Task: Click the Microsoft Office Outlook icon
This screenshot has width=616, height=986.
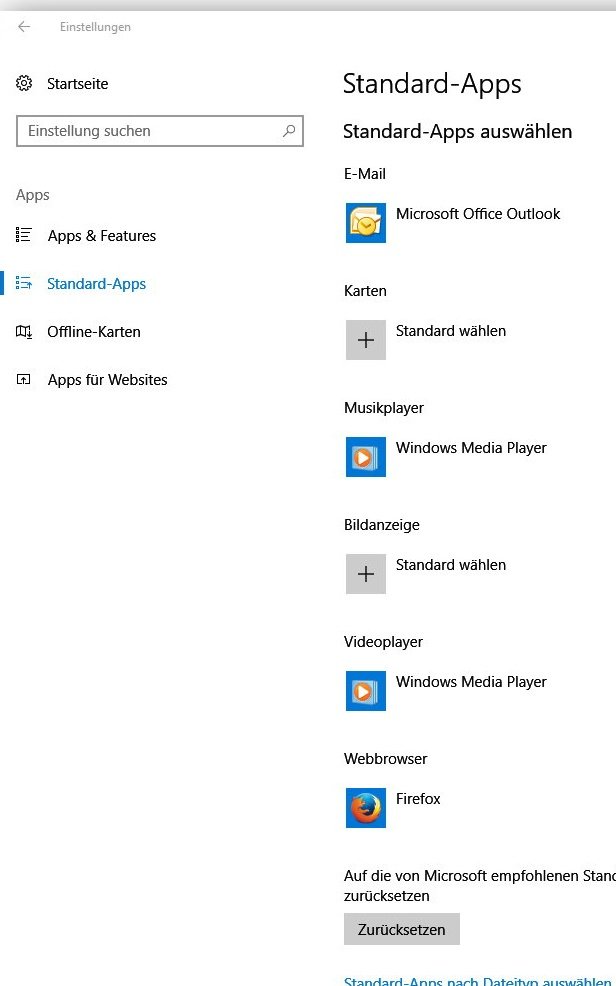Action: pos(366,223)
